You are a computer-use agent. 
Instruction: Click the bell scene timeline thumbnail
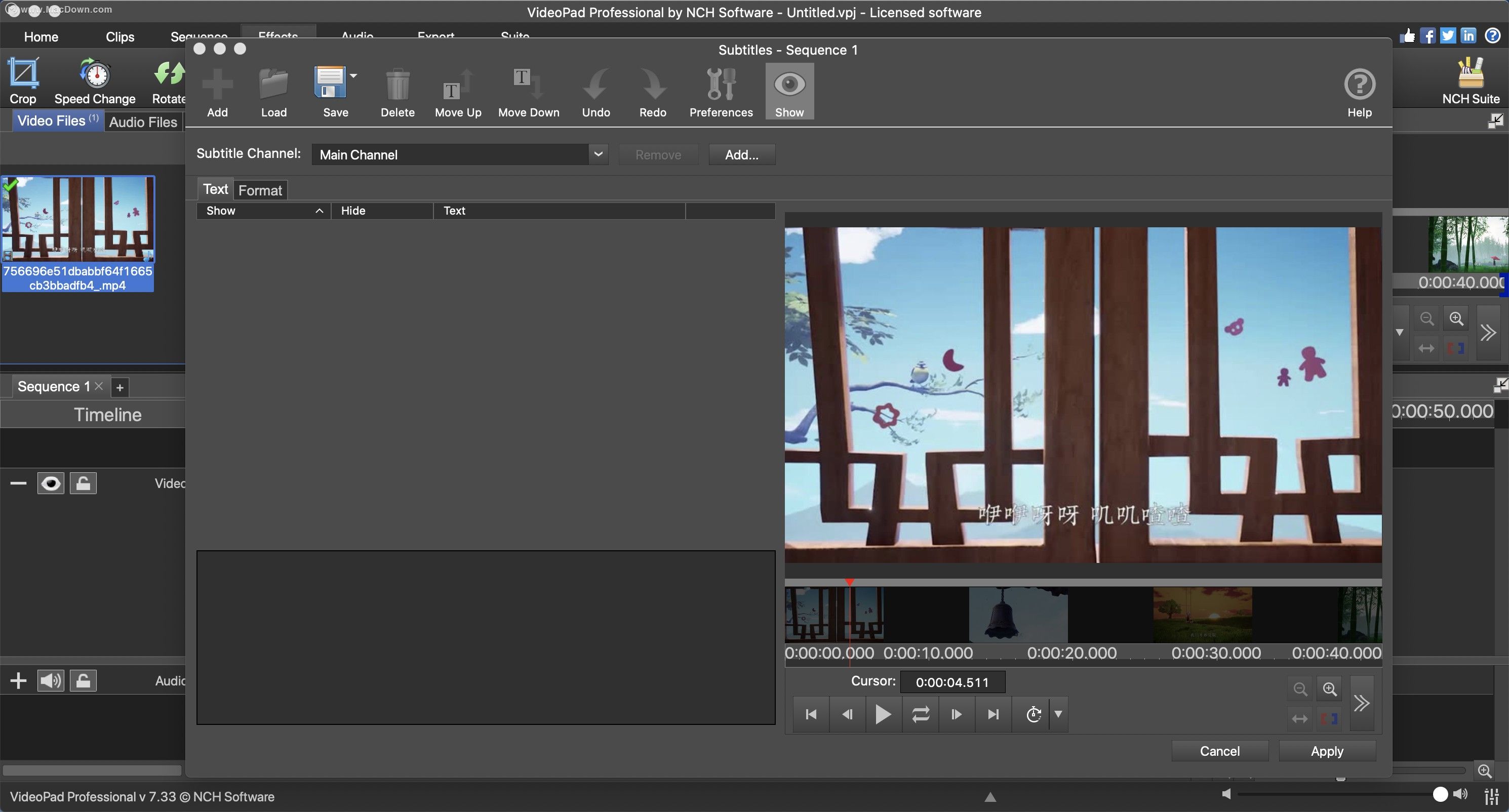pos(1018,615)
